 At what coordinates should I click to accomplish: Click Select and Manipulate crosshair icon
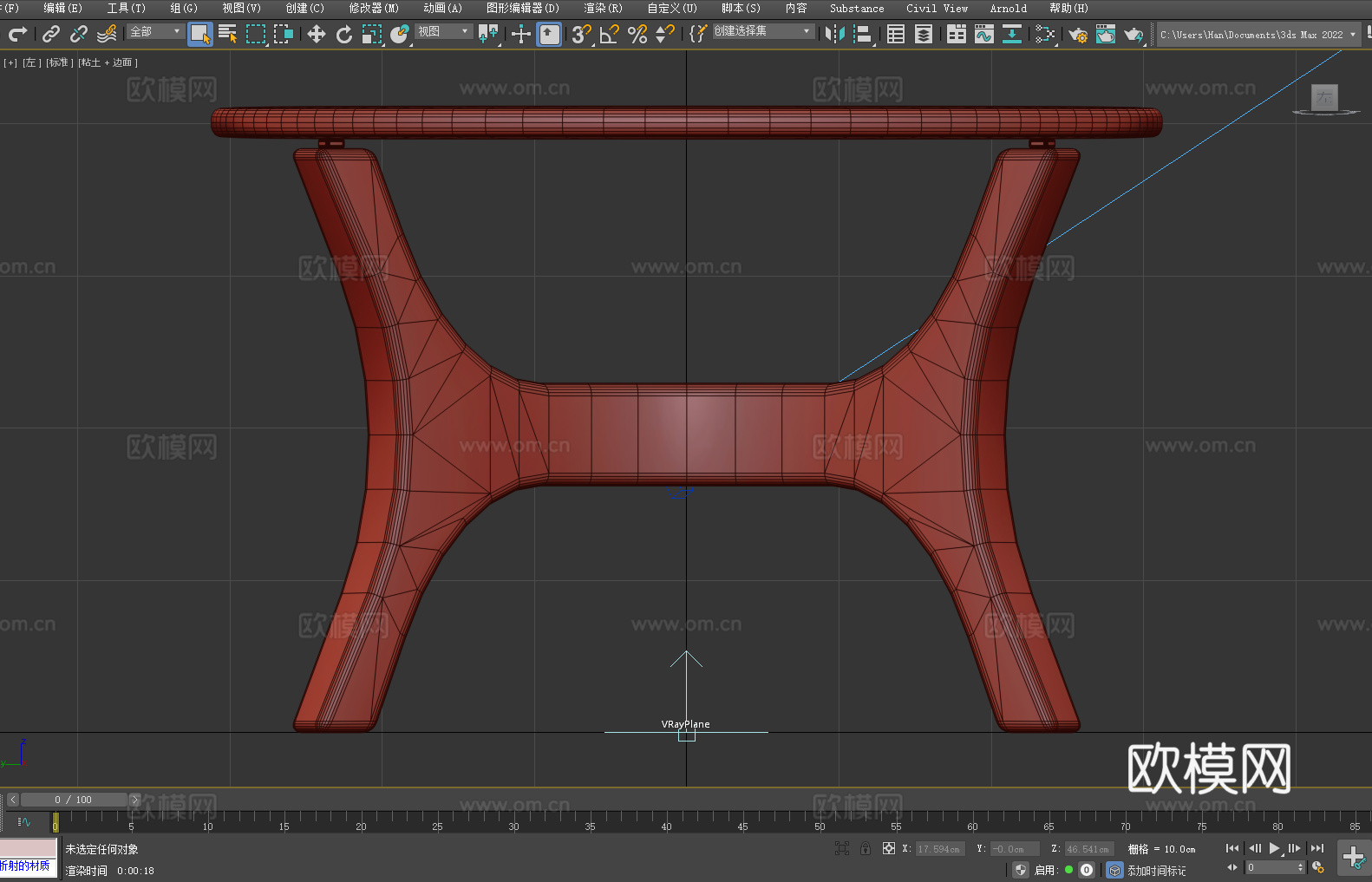tap(521, 34)
